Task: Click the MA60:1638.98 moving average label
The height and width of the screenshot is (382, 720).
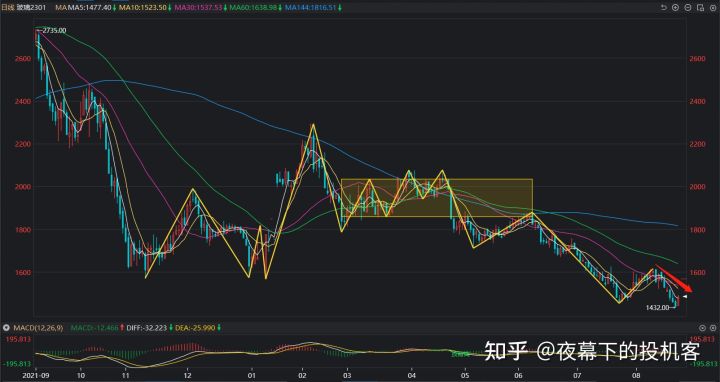Action: [x=253, y=8]
